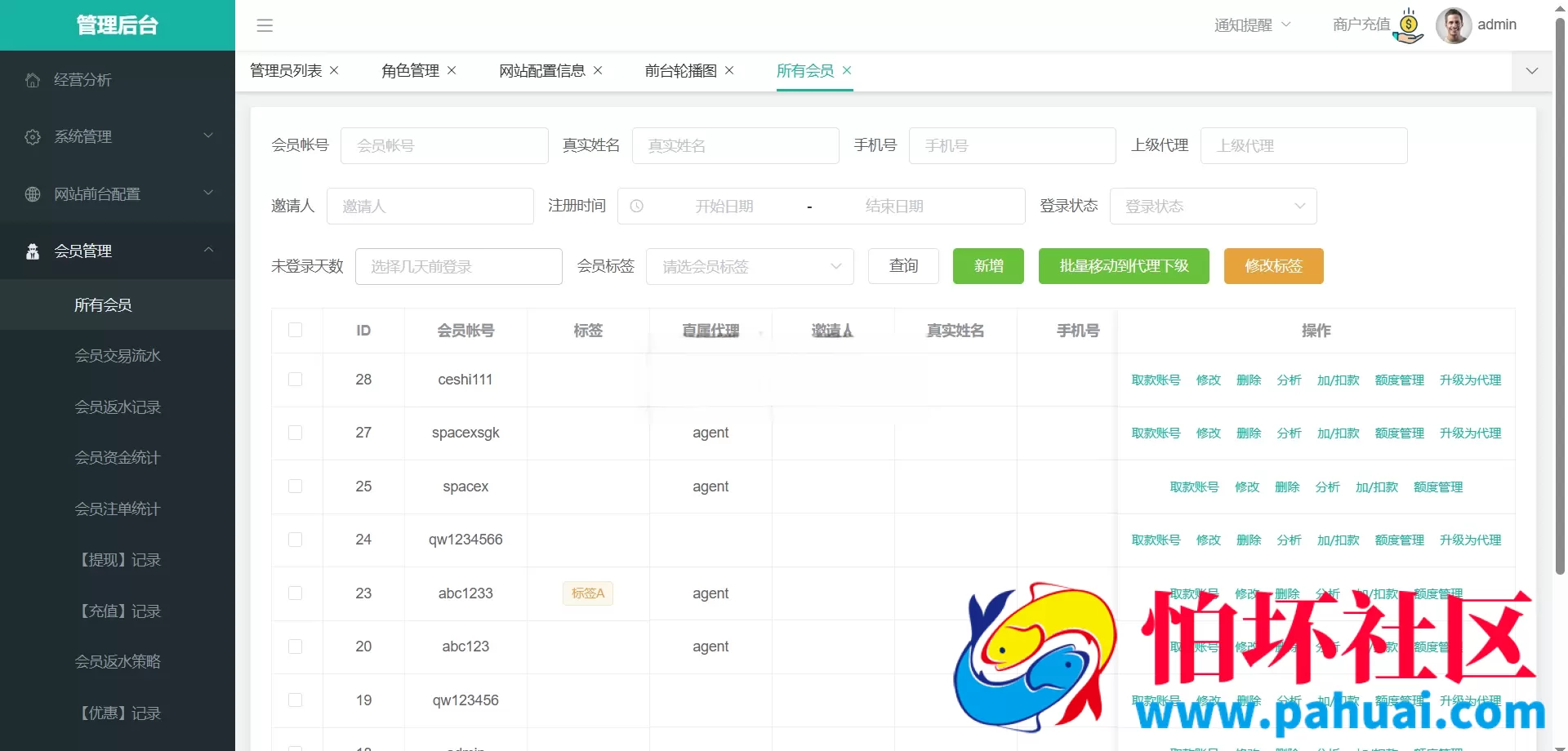Click the 经营分析 home icon
This screenshot has width=1568, height=751.
33,79
